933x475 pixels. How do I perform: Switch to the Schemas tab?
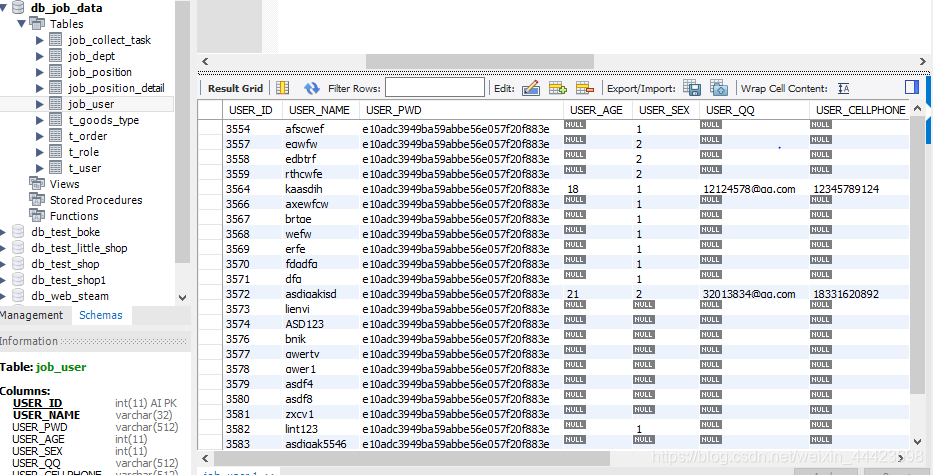[101, 315]
